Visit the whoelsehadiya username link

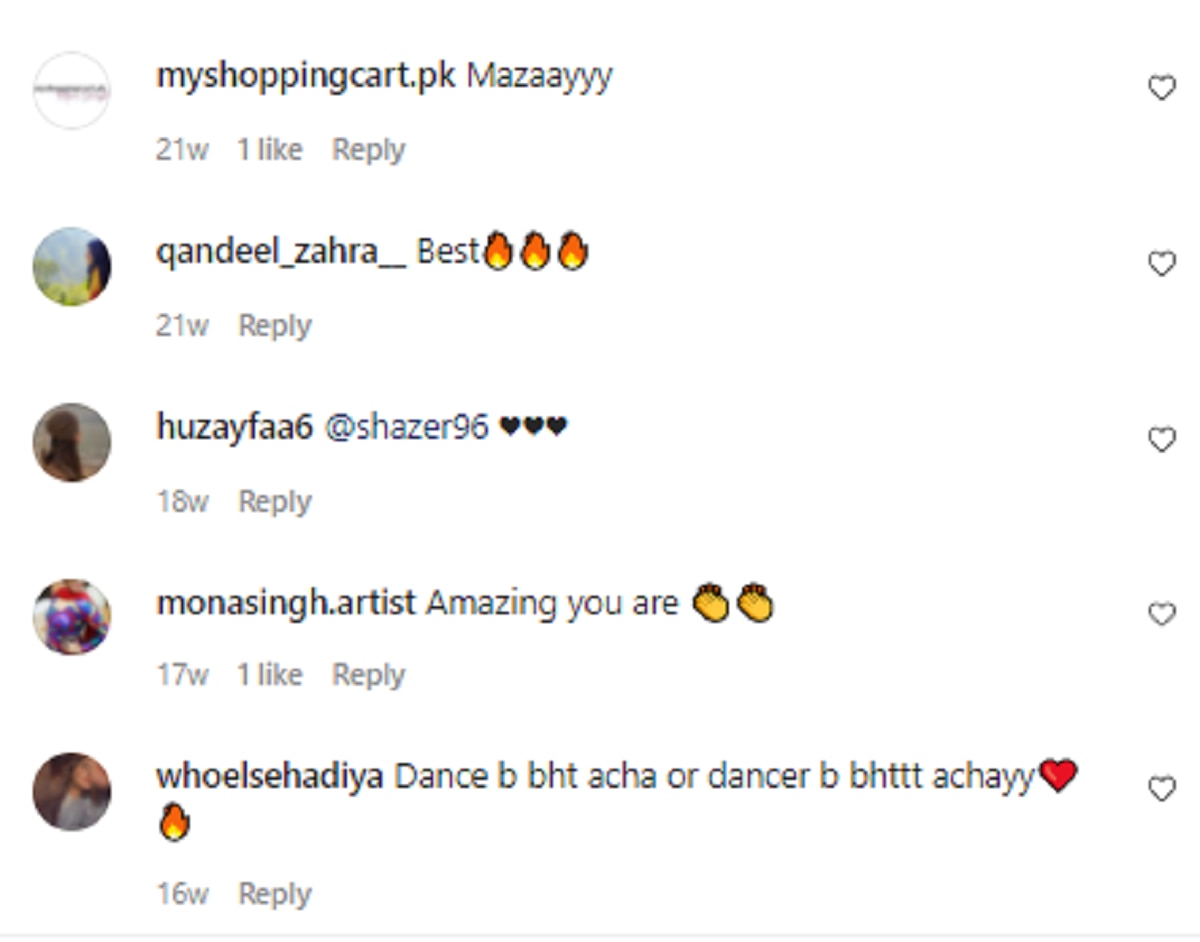point(270,777)
